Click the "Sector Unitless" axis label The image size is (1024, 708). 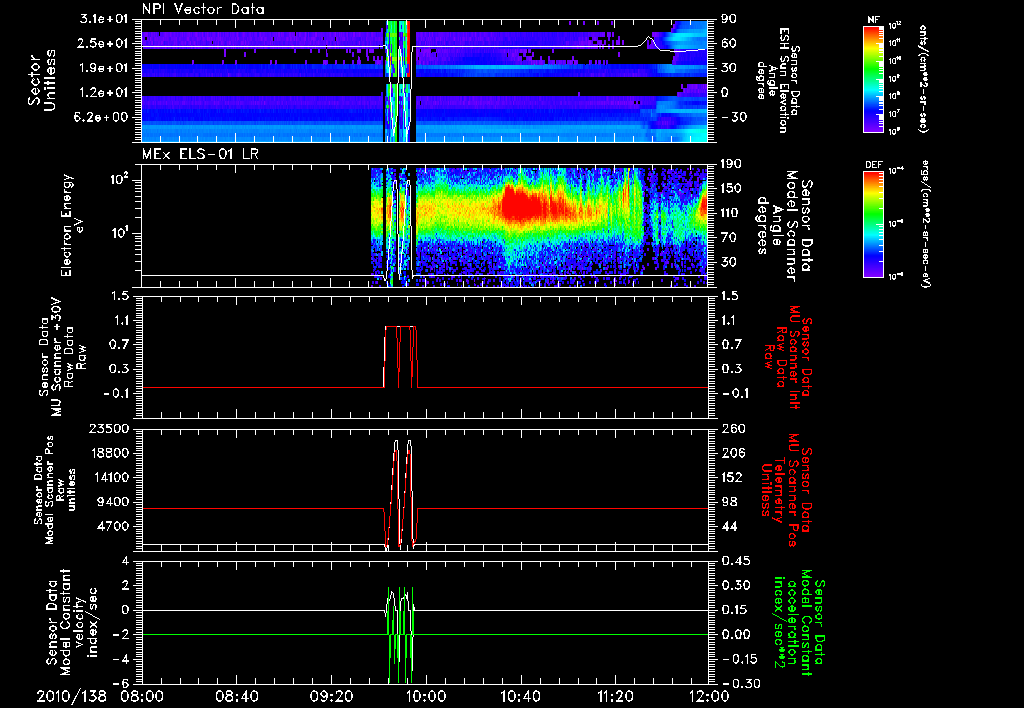[41, 80]
